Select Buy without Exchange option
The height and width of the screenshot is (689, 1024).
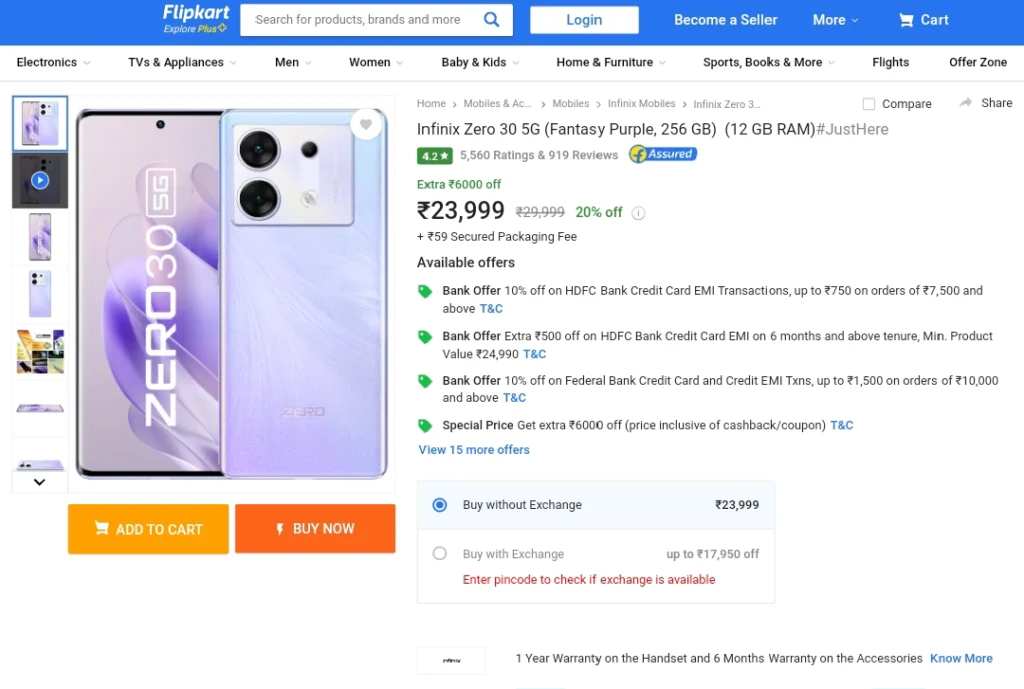coord(440,505)
